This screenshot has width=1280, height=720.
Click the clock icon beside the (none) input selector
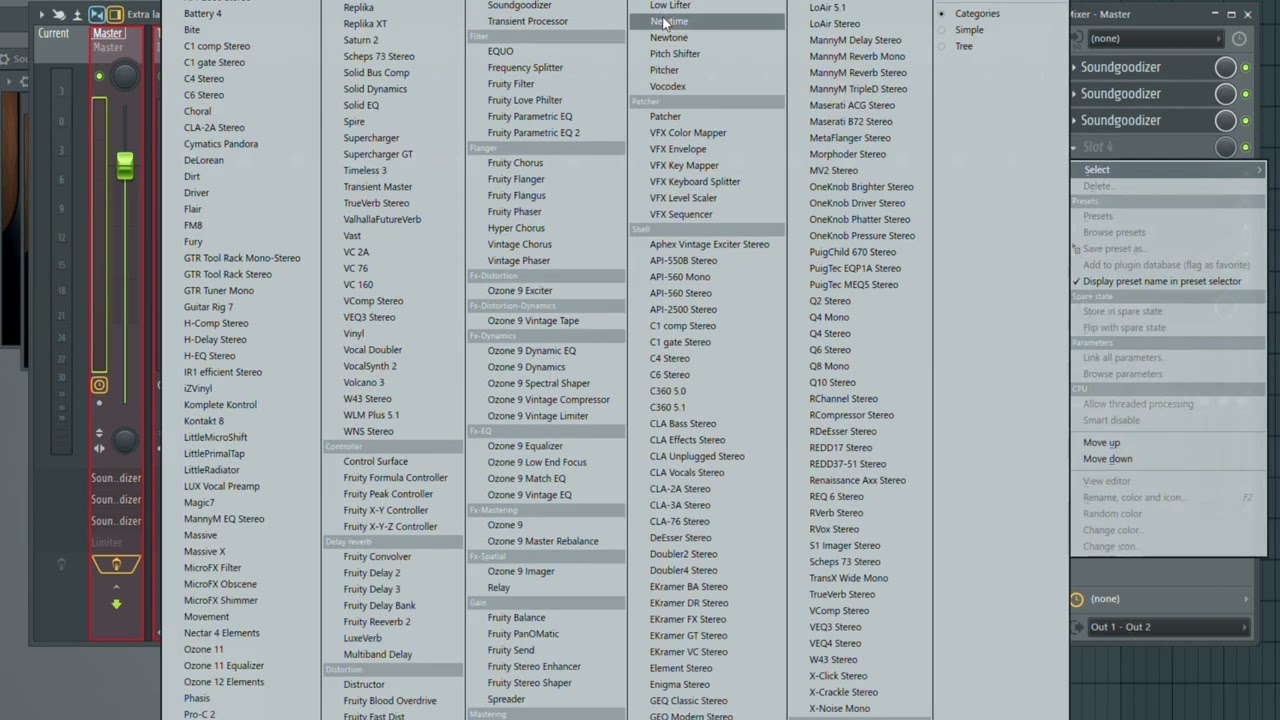click(1239, 39)
